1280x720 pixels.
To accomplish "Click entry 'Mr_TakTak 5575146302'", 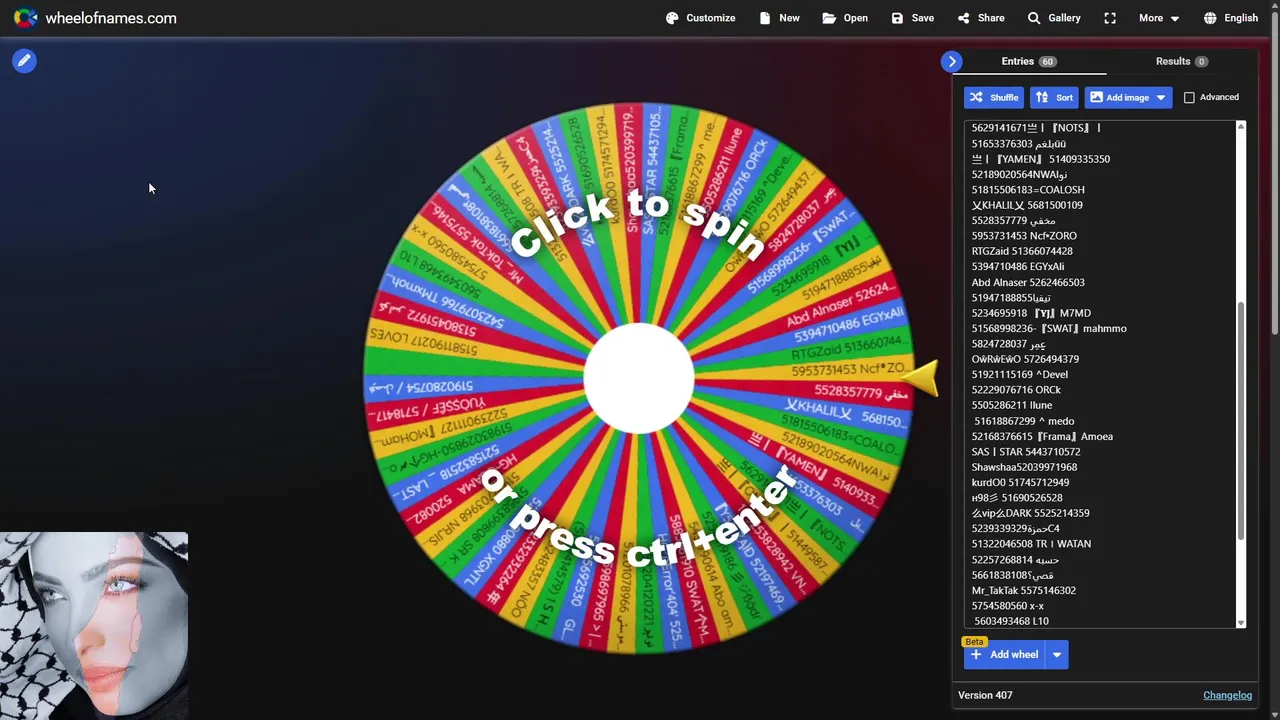I will [x=1024, y=590].
